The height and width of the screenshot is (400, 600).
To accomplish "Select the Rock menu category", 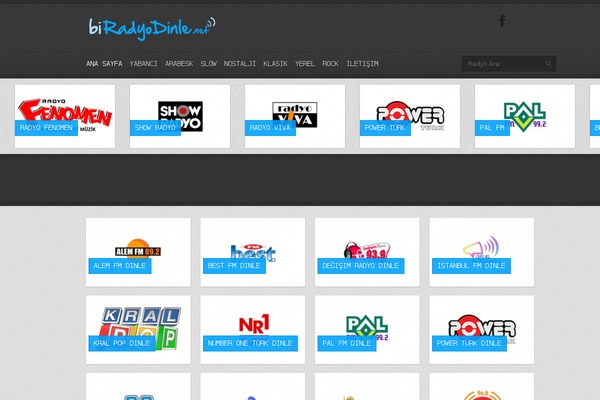I will pyautogui.click(x=330, y=64).
